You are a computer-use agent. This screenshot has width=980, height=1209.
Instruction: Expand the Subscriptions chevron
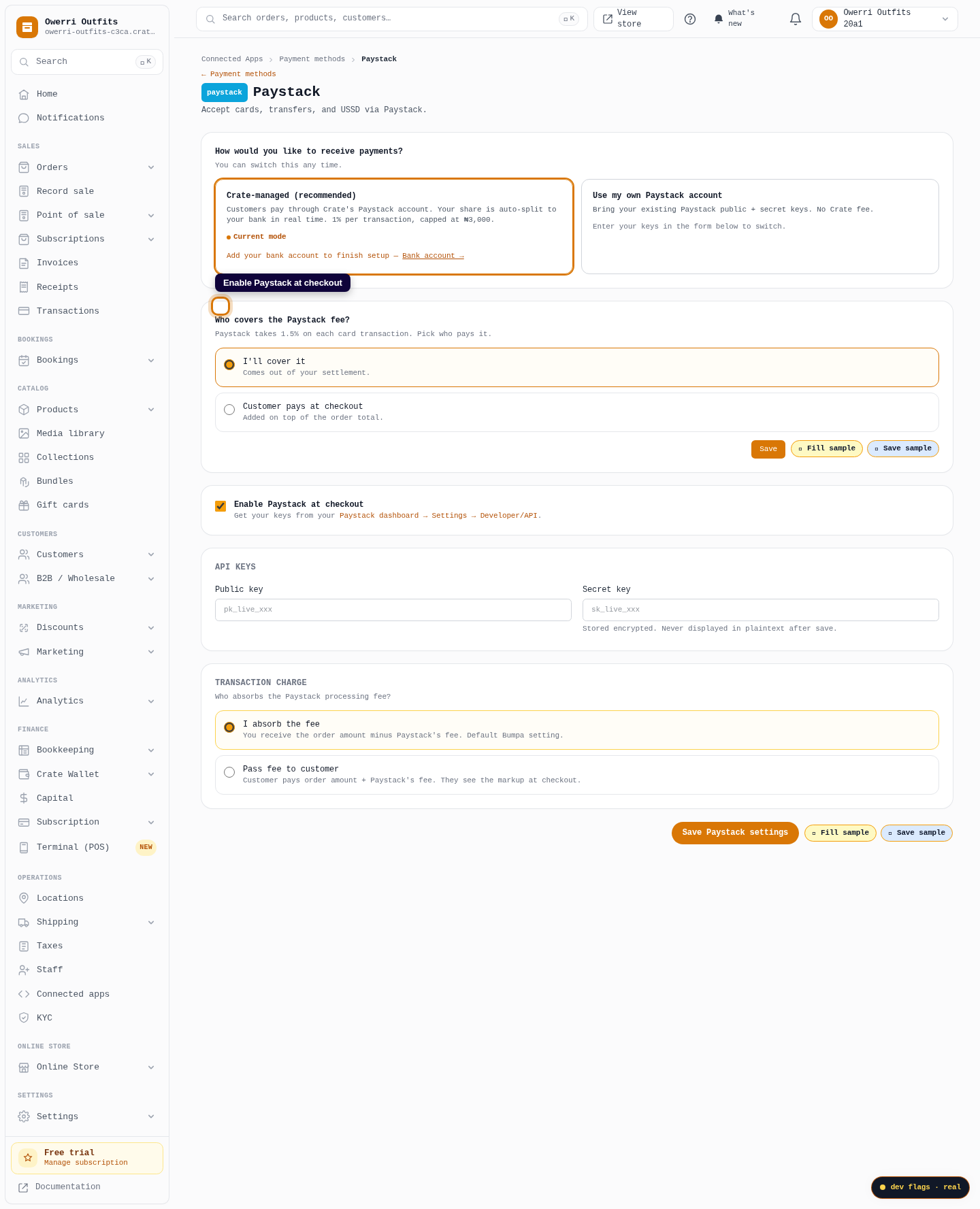point(151,239)
